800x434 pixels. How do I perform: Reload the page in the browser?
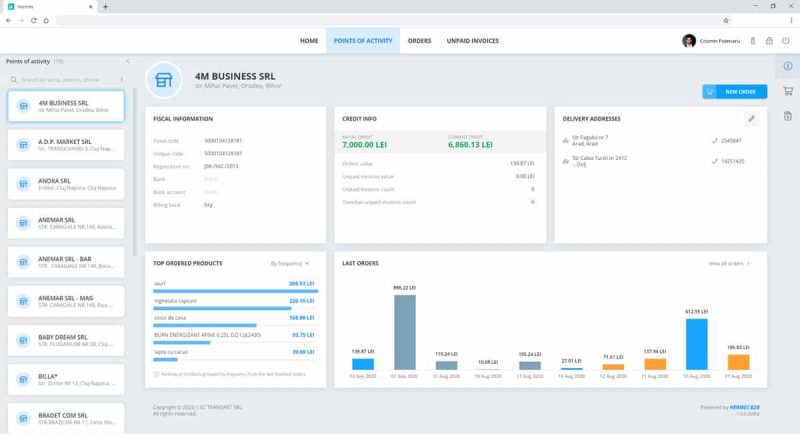pos(33,20)
